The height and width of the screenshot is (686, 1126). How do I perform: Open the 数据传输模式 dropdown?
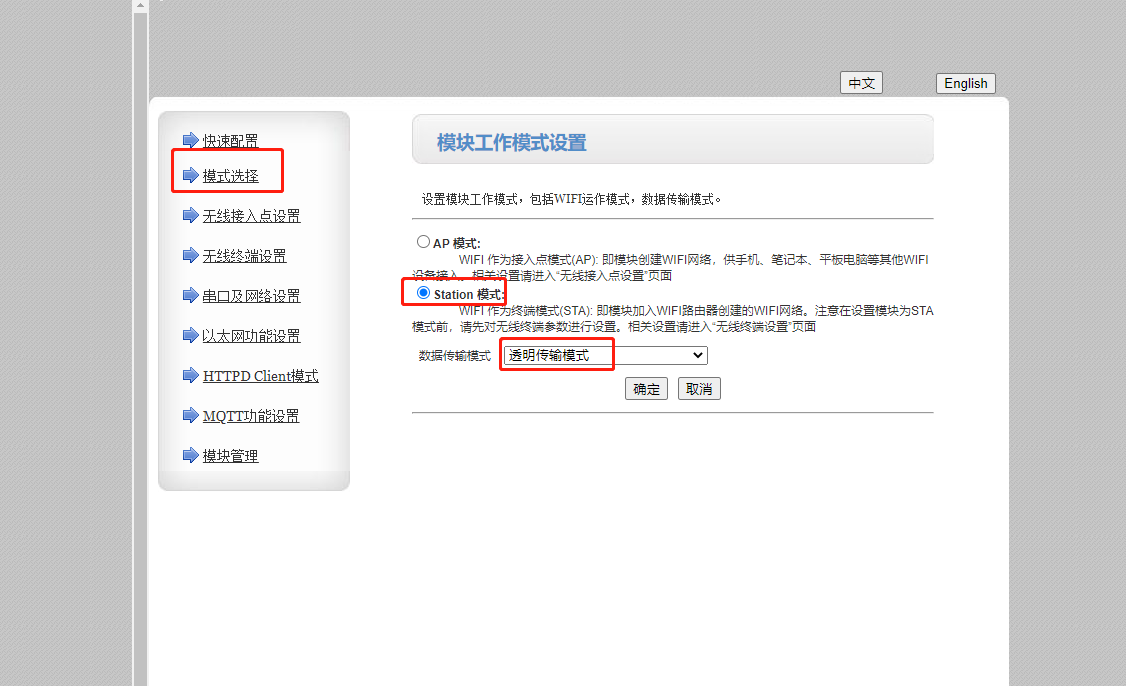click(x=605, y=355)
